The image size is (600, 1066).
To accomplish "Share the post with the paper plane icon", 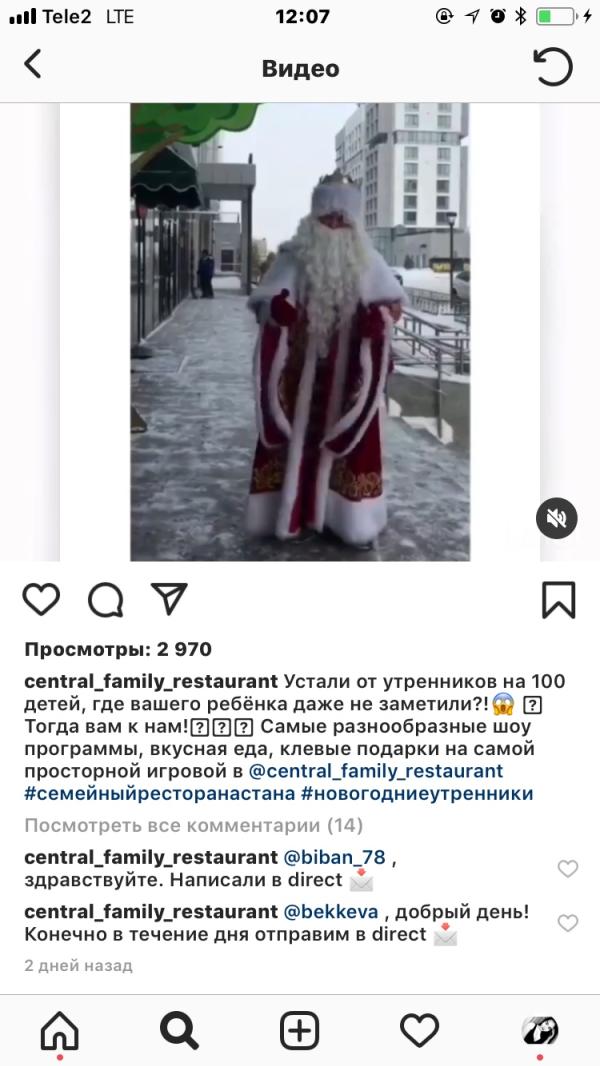I will tap(169, 598).
